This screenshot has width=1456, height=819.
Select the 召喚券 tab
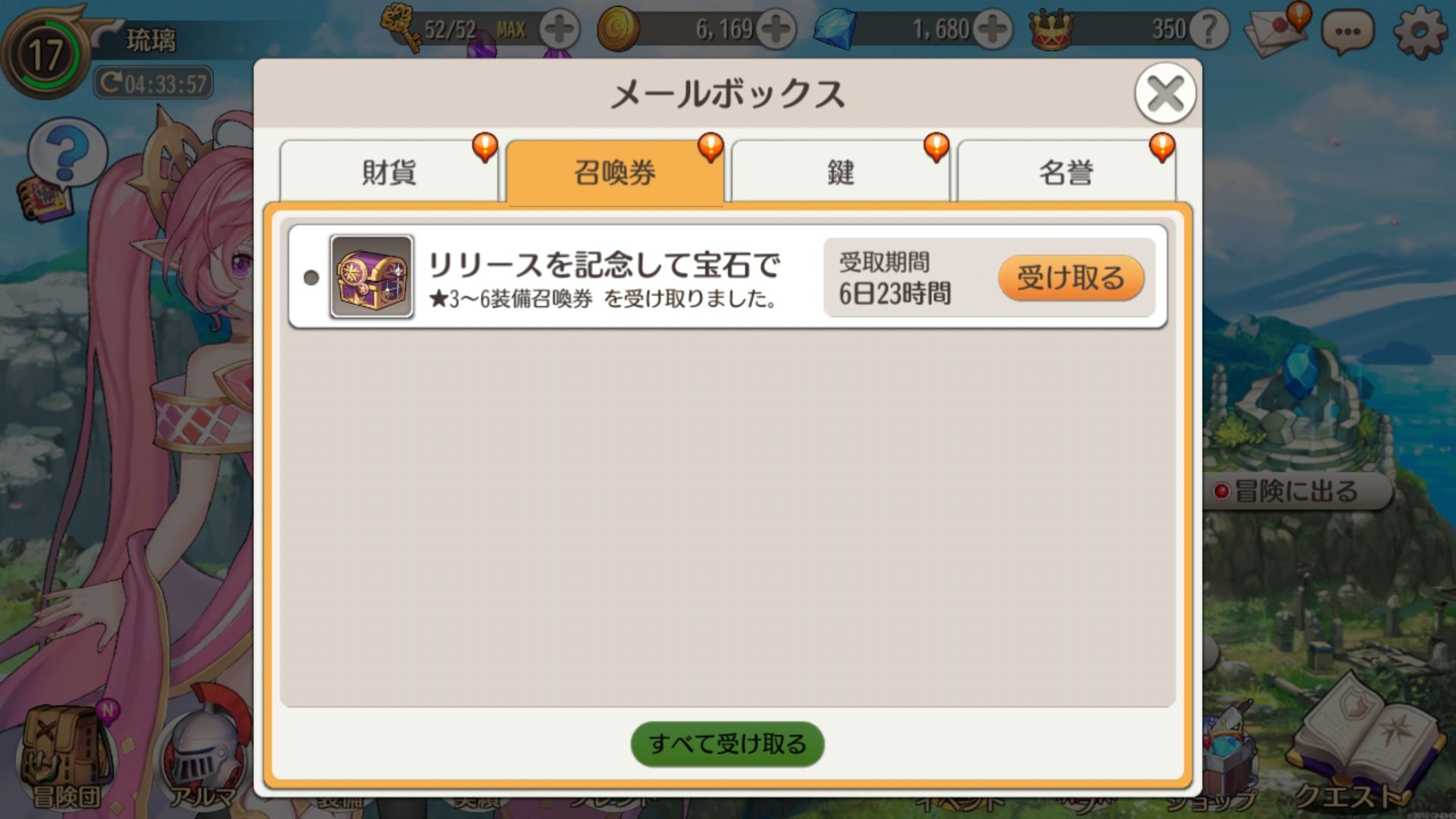pos(615,172)
